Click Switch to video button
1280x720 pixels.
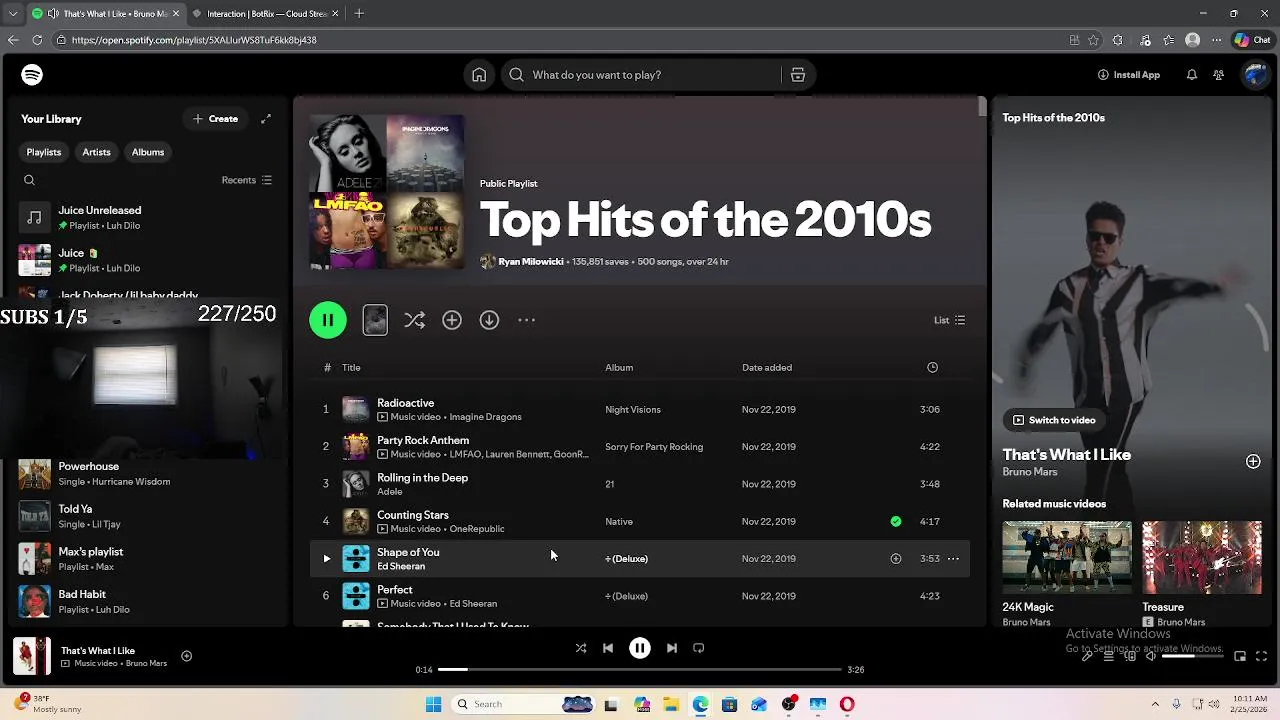tap(1054, 420)
